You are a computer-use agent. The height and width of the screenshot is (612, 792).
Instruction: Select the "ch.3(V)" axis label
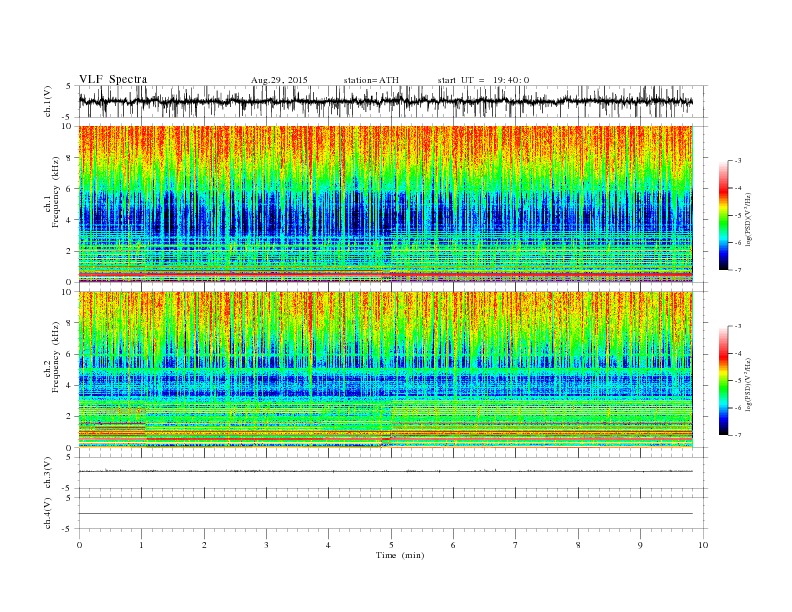pos(48,472)
